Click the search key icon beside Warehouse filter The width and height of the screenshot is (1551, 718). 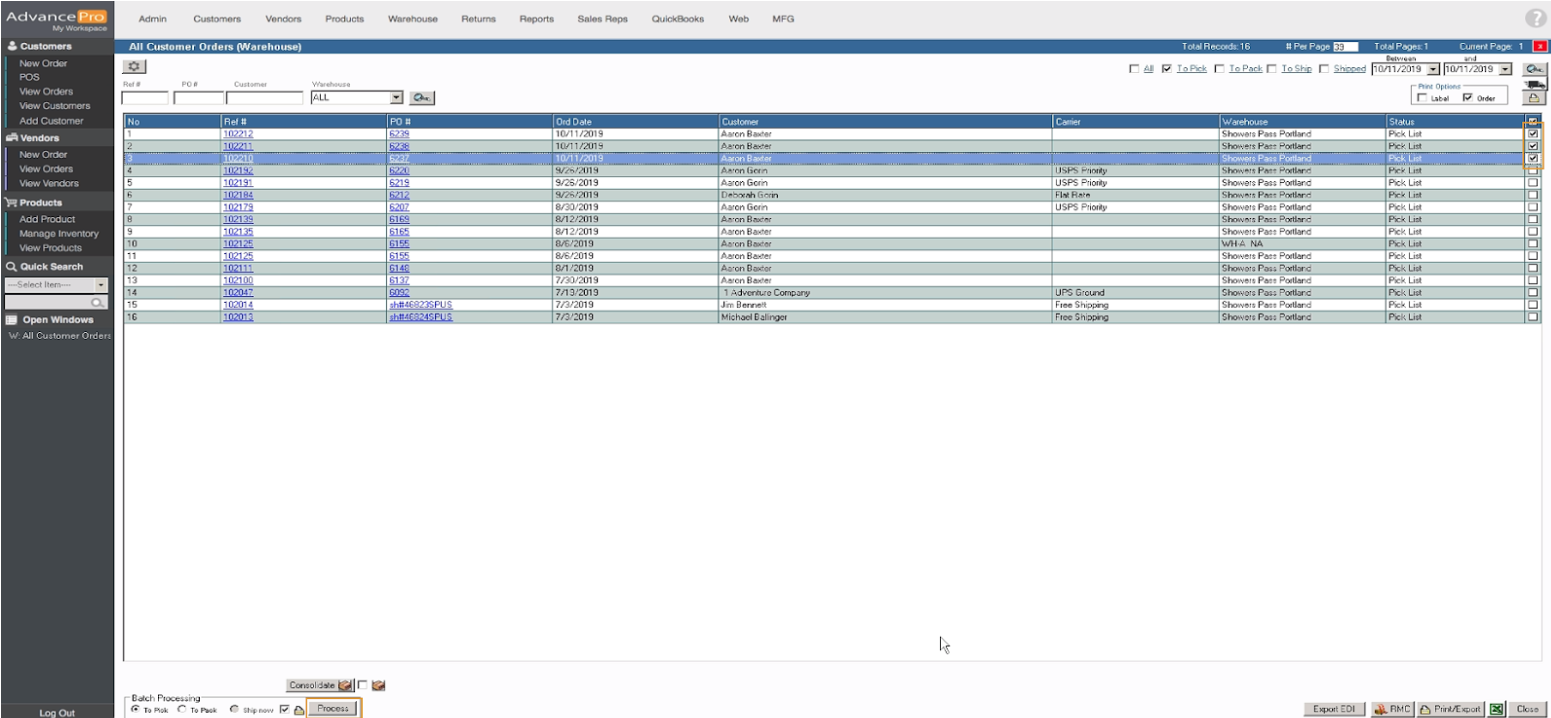(422, 98)
